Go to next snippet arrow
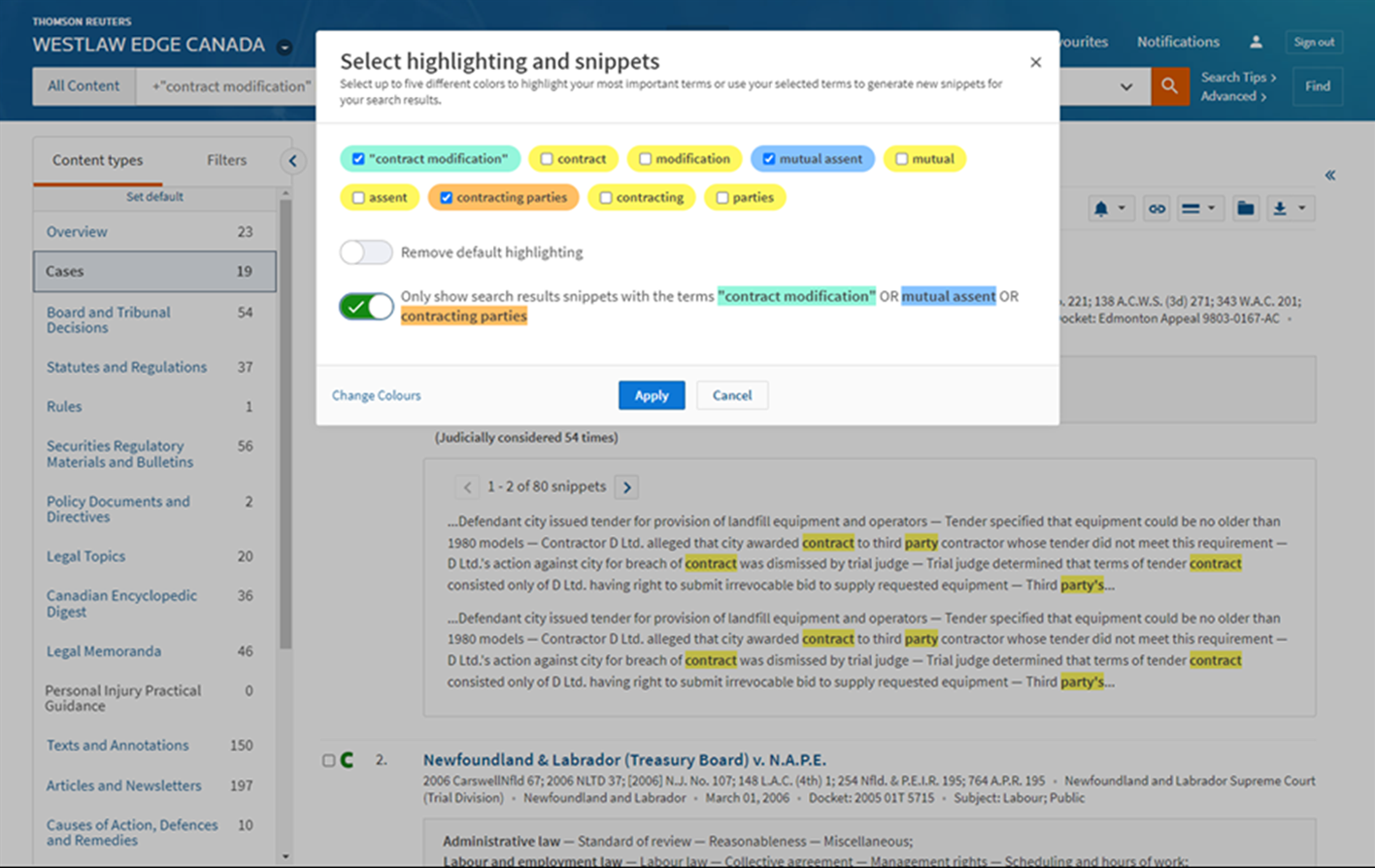The image size is (1375, 868). pos(626,487)
